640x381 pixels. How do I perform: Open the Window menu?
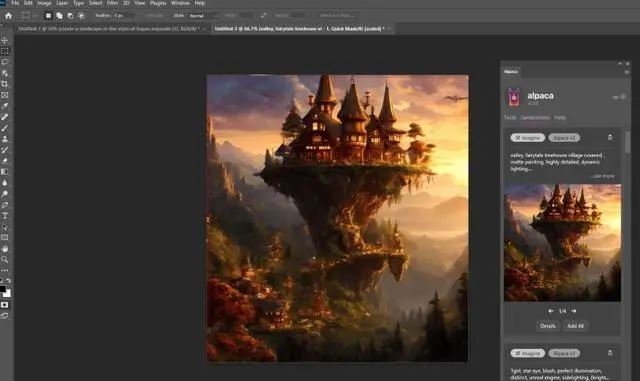pos(180,3)
